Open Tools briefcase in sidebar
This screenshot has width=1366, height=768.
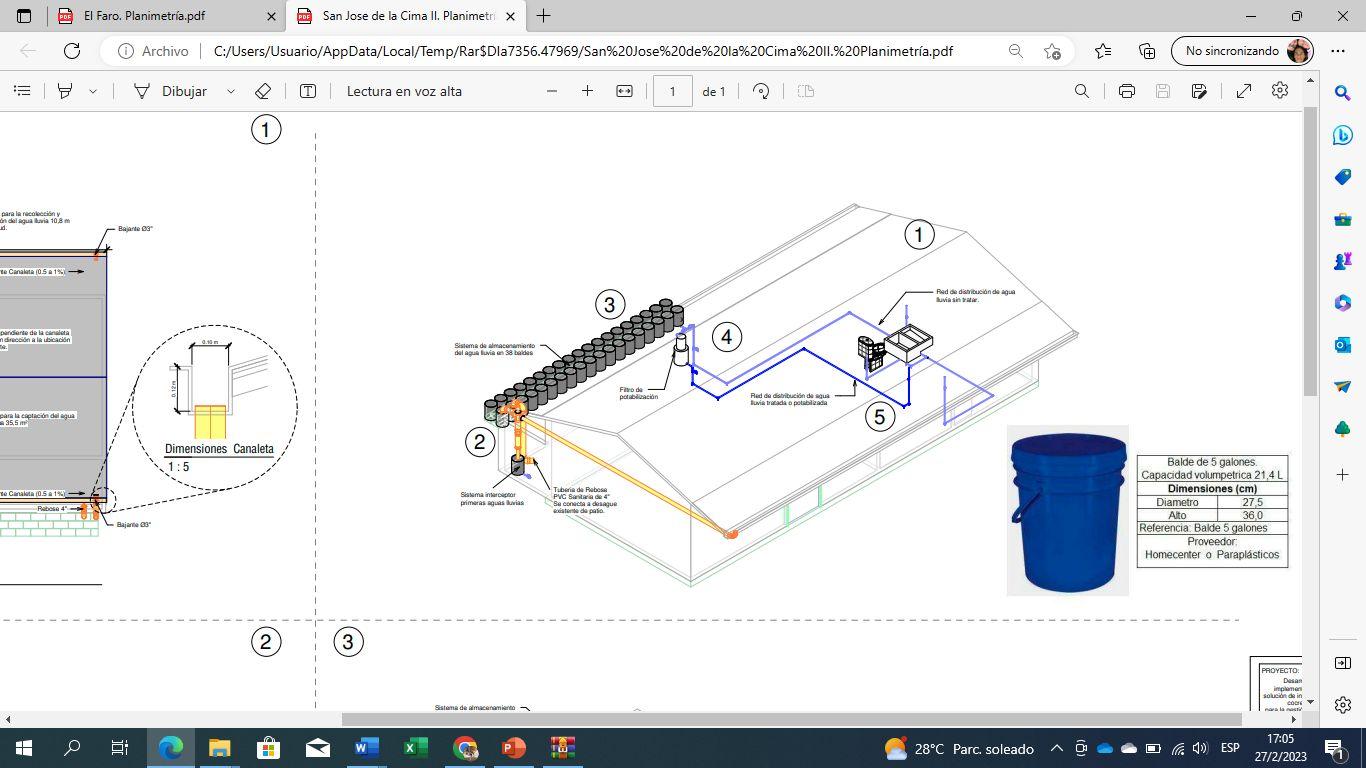pyautogui.click(x=1343, y=219)
